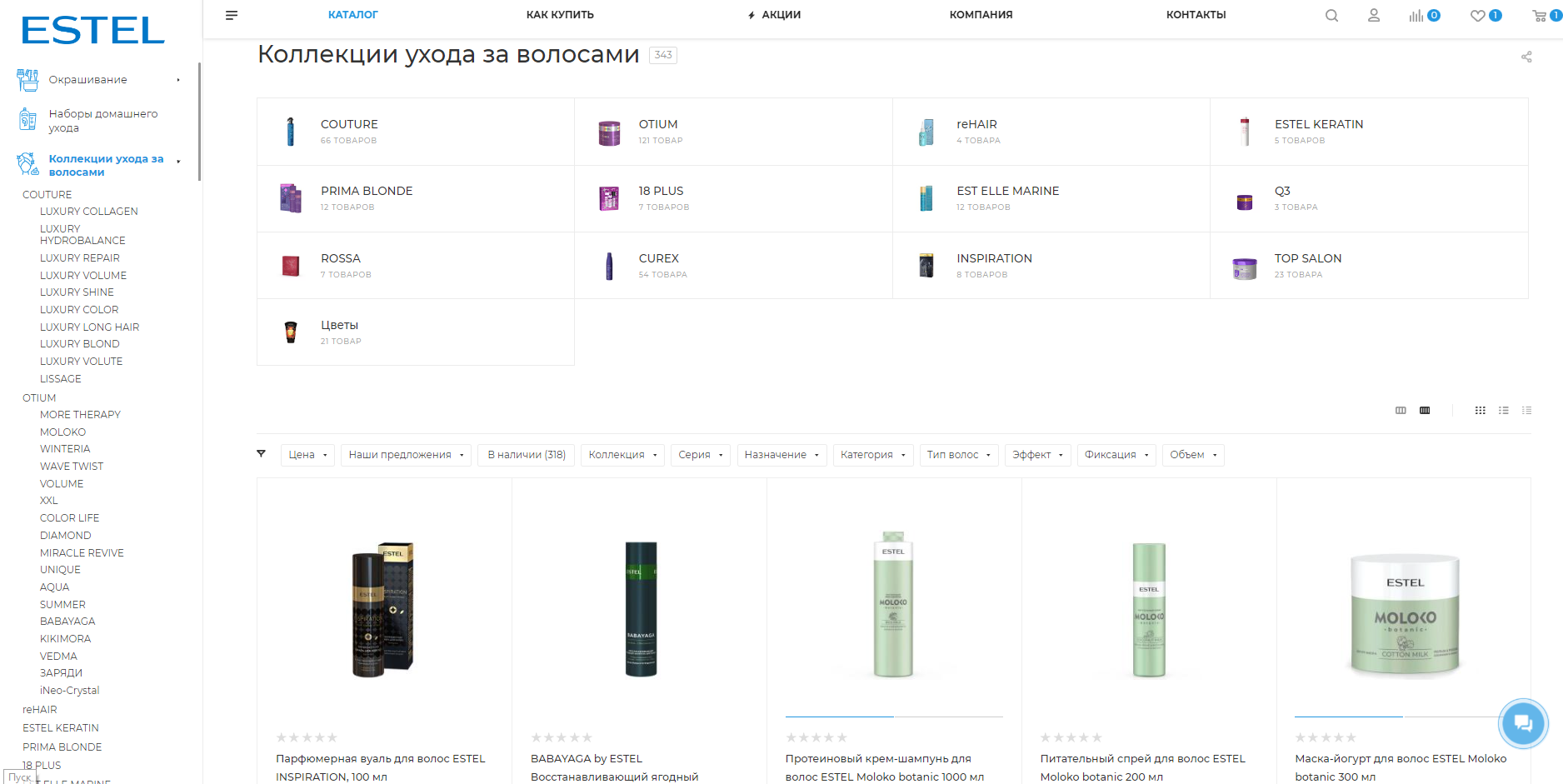Switch to grid tile view
Viewport: 1563px width, 784px height.
point(1480,410)
